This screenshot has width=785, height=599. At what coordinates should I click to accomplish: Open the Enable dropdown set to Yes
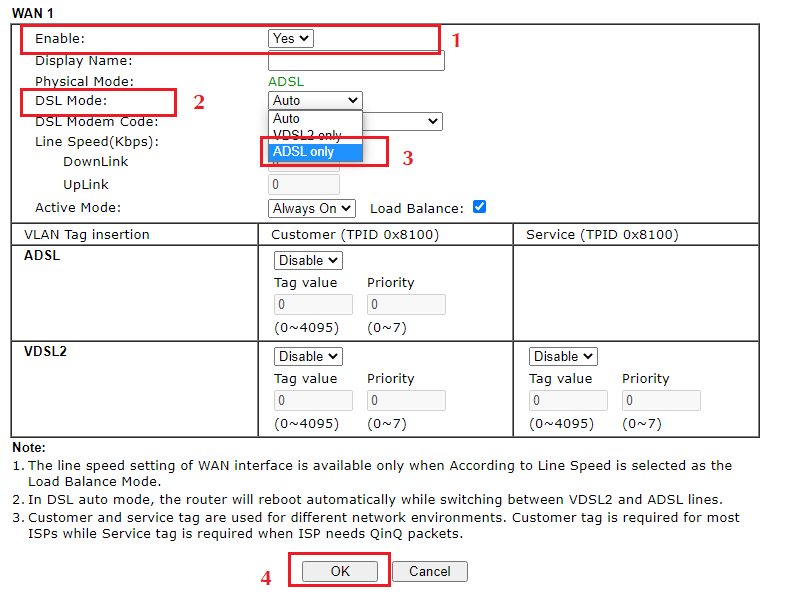click(291, 38)
